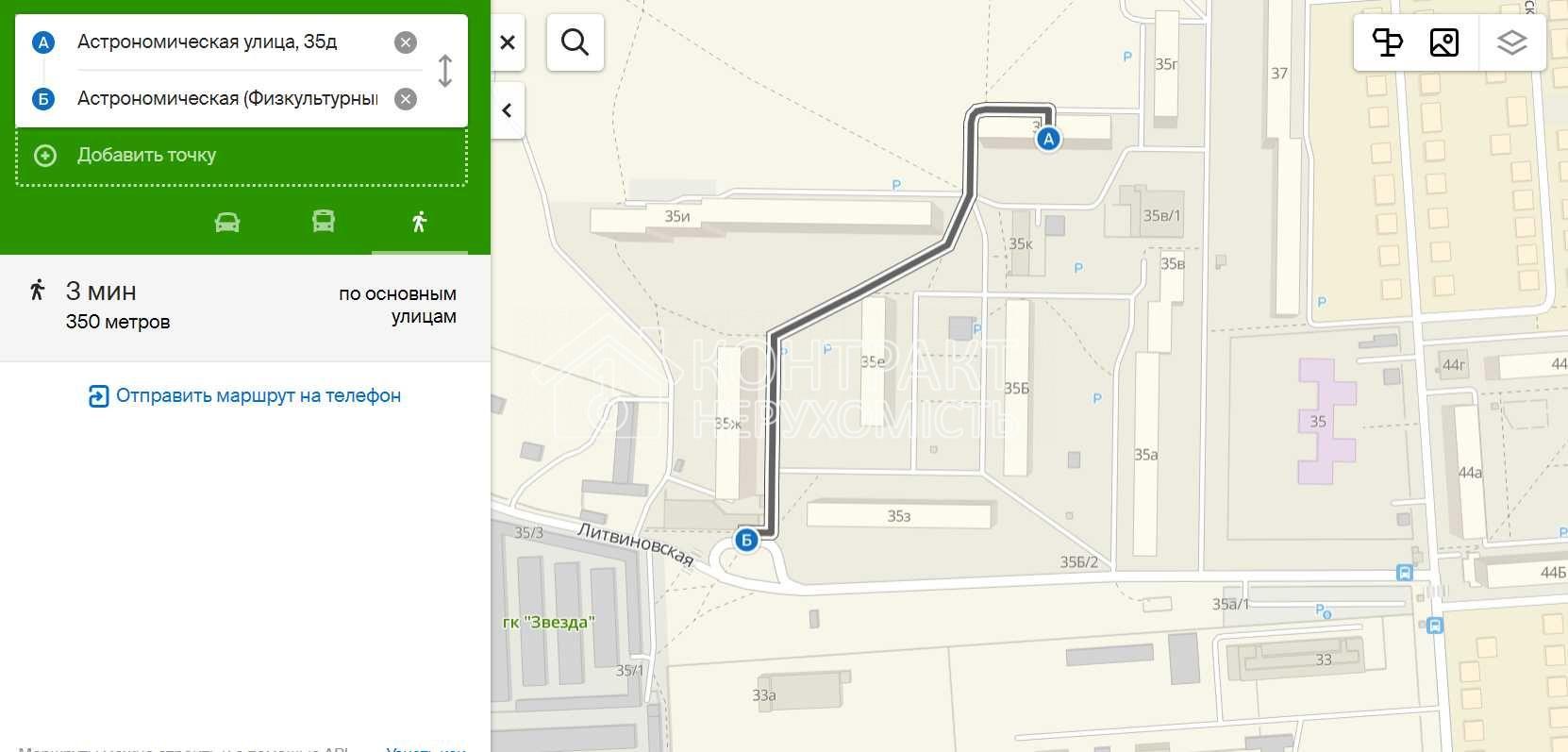1568x752 pixels.
Task: Open the road signs map tool
Action: pos(1387,42)
